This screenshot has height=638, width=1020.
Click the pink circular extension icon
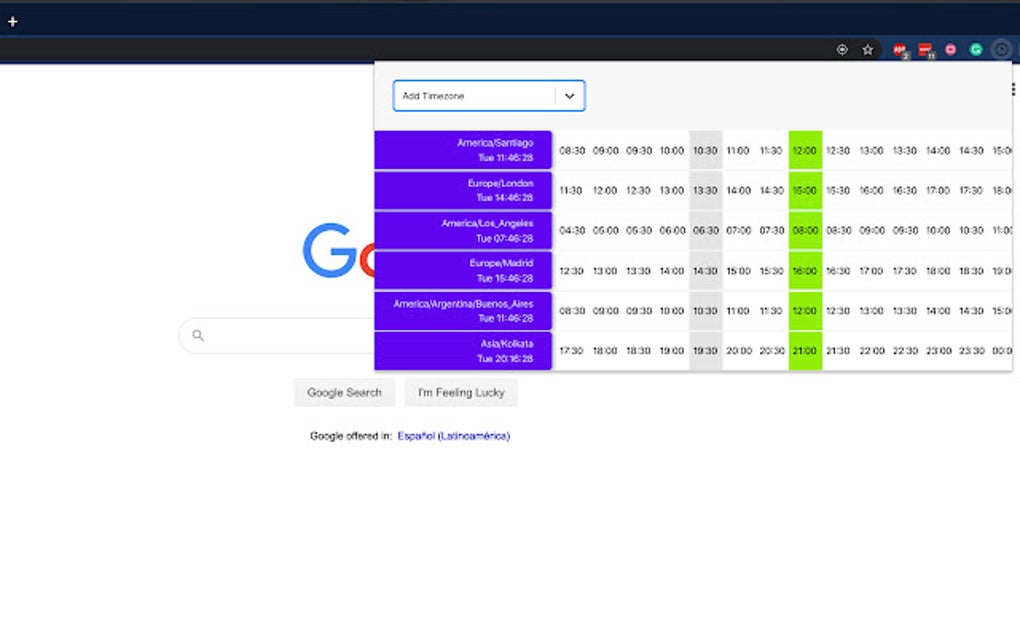click(948, 49)
